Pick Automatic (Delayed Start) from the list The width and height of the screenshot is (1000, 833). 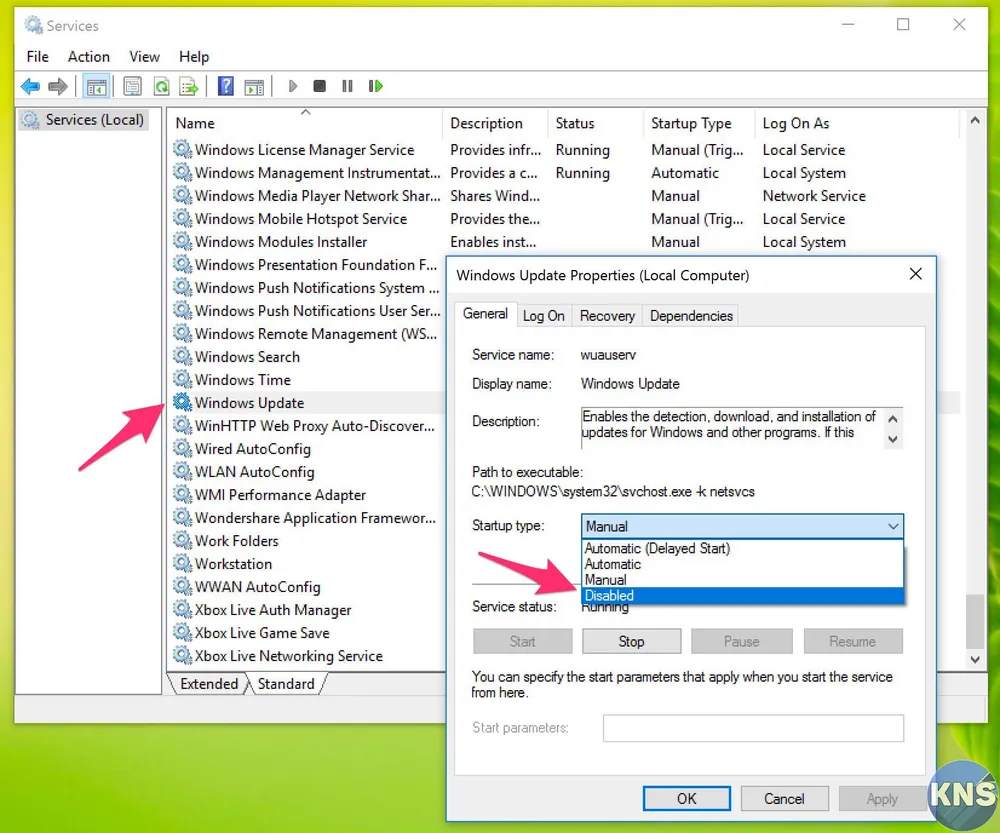coord(657,549)
